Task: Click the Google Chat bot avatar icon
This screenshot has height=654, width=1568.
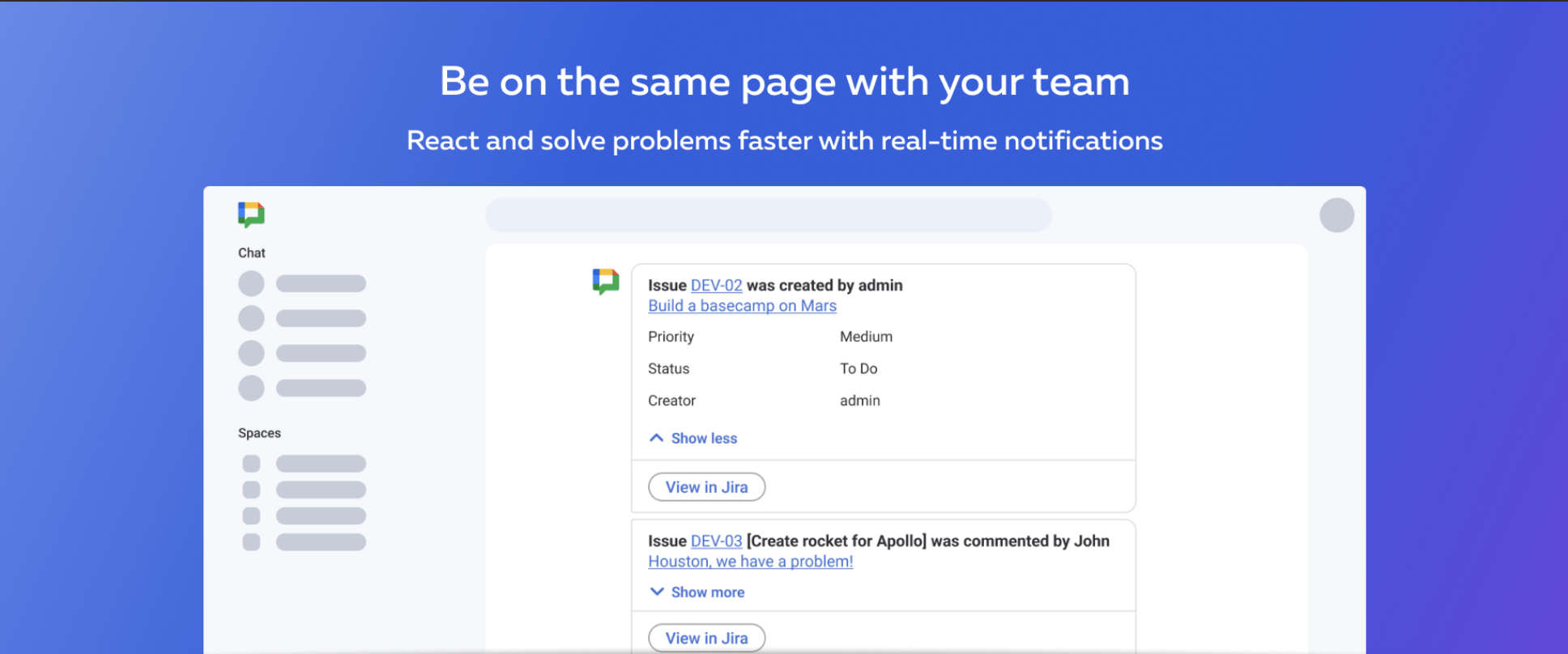Action: [x=606, y=282]
